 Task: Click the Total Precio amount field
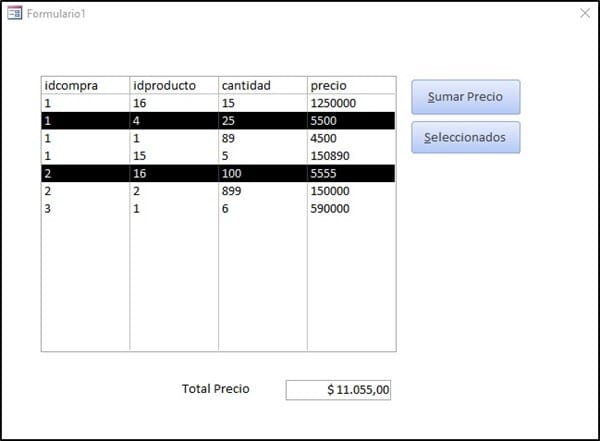point(338,390)
